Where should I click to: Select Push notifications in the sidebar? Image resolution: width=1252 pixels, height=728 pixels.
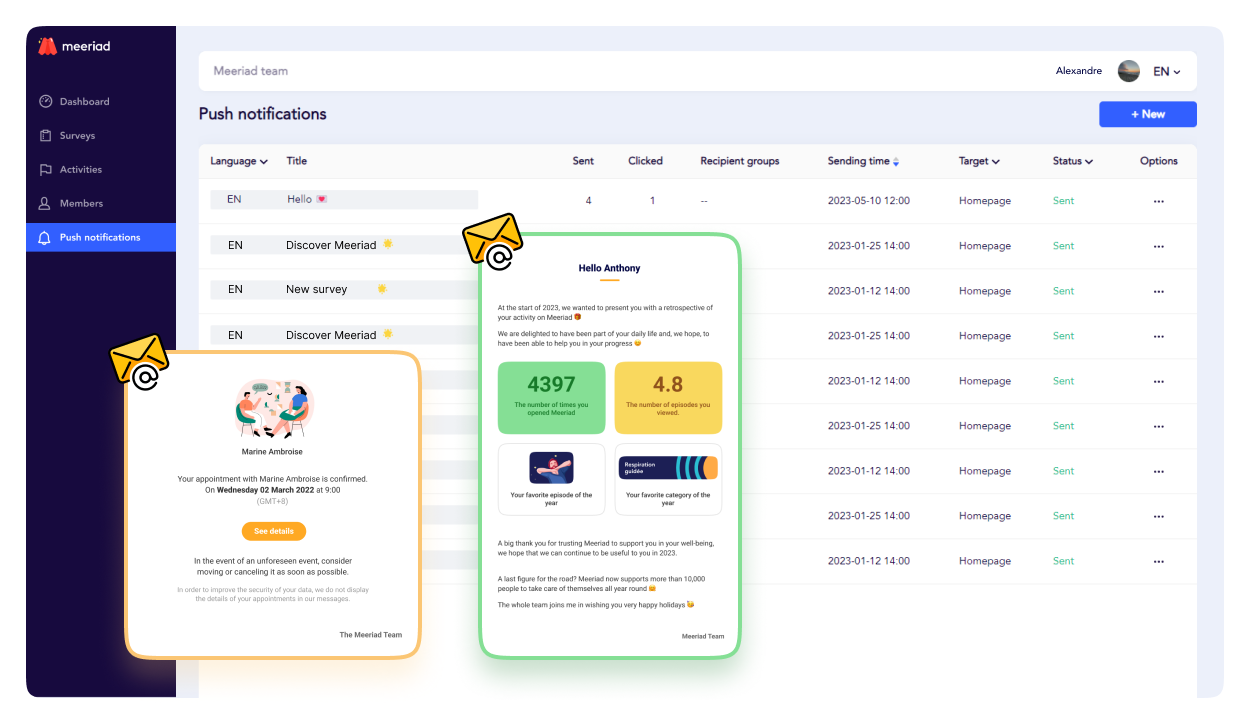(101, 238)
